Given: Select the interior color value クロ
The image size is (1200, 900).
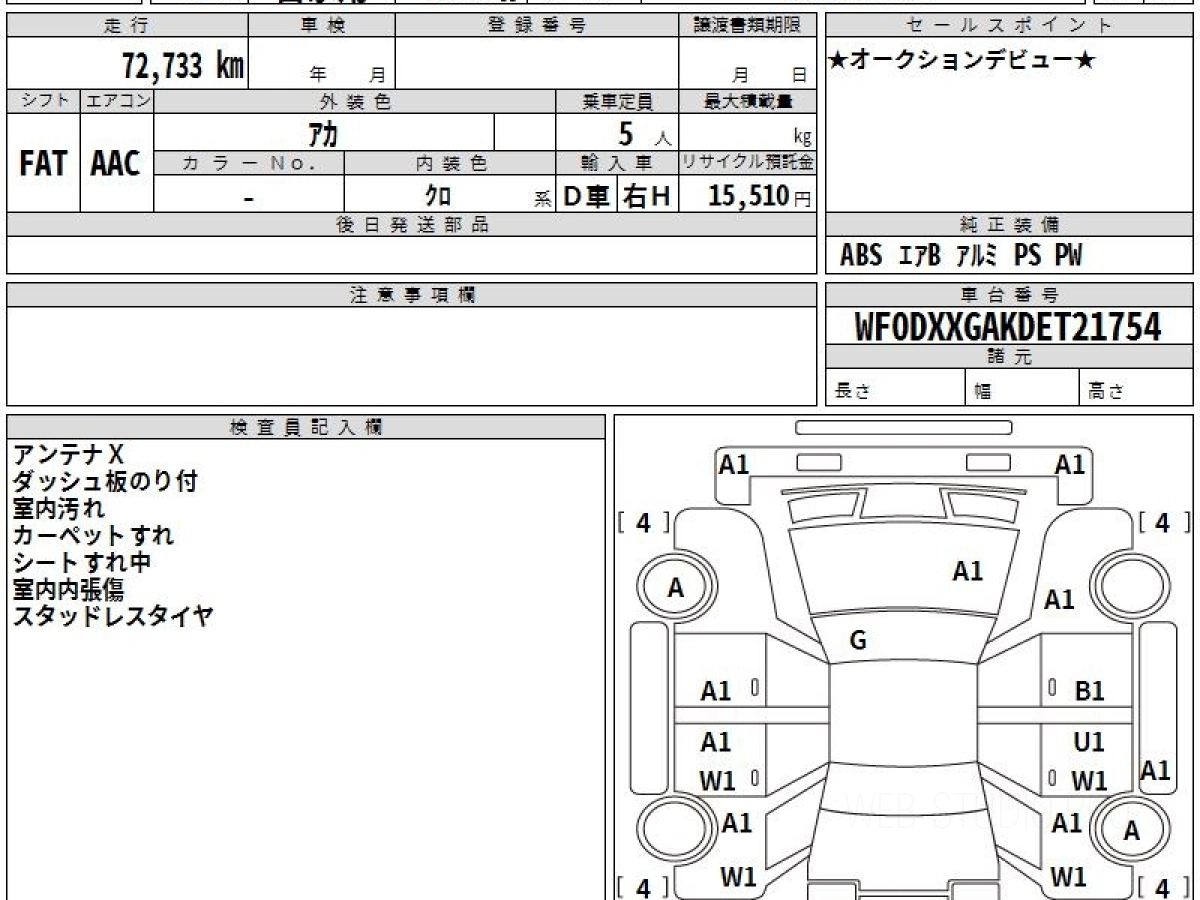Looking at the screenshot, I should [x=438, y=196].
